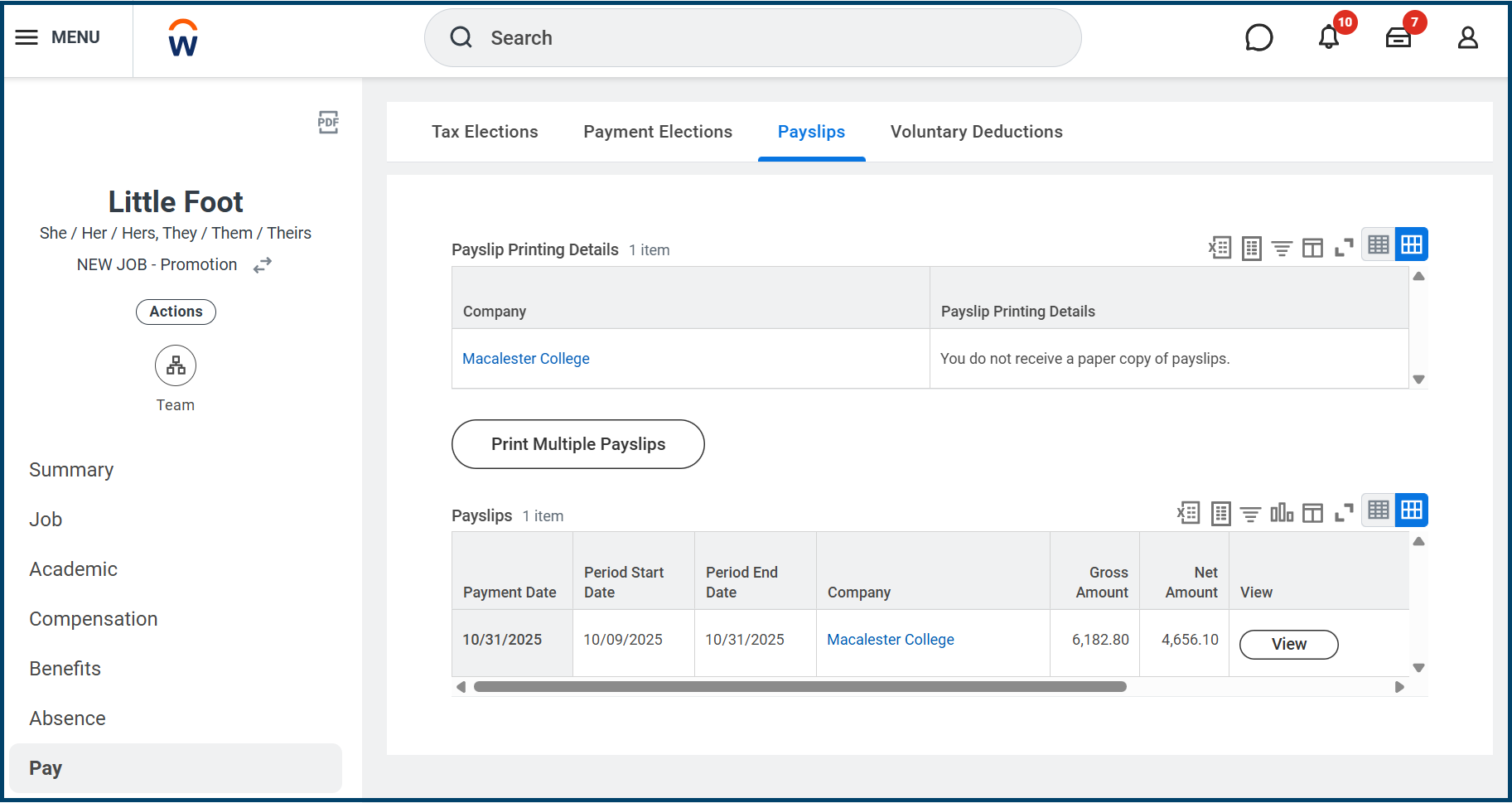This screenshot has height=803, width=1512.
Task: Click the user profile icon
Action: 1467,37
